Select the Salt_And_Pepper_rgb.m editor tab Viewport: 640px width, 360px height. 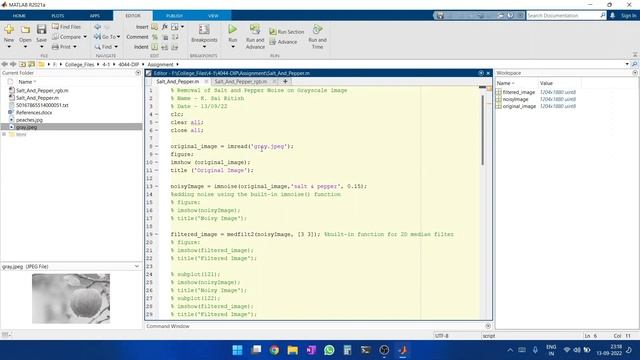[241, 82]
